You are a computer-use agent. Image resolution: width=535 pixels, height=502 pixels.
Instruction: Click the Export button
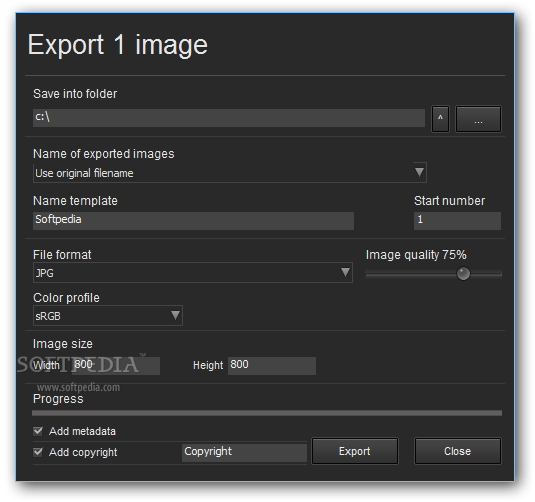pos(355,451)
